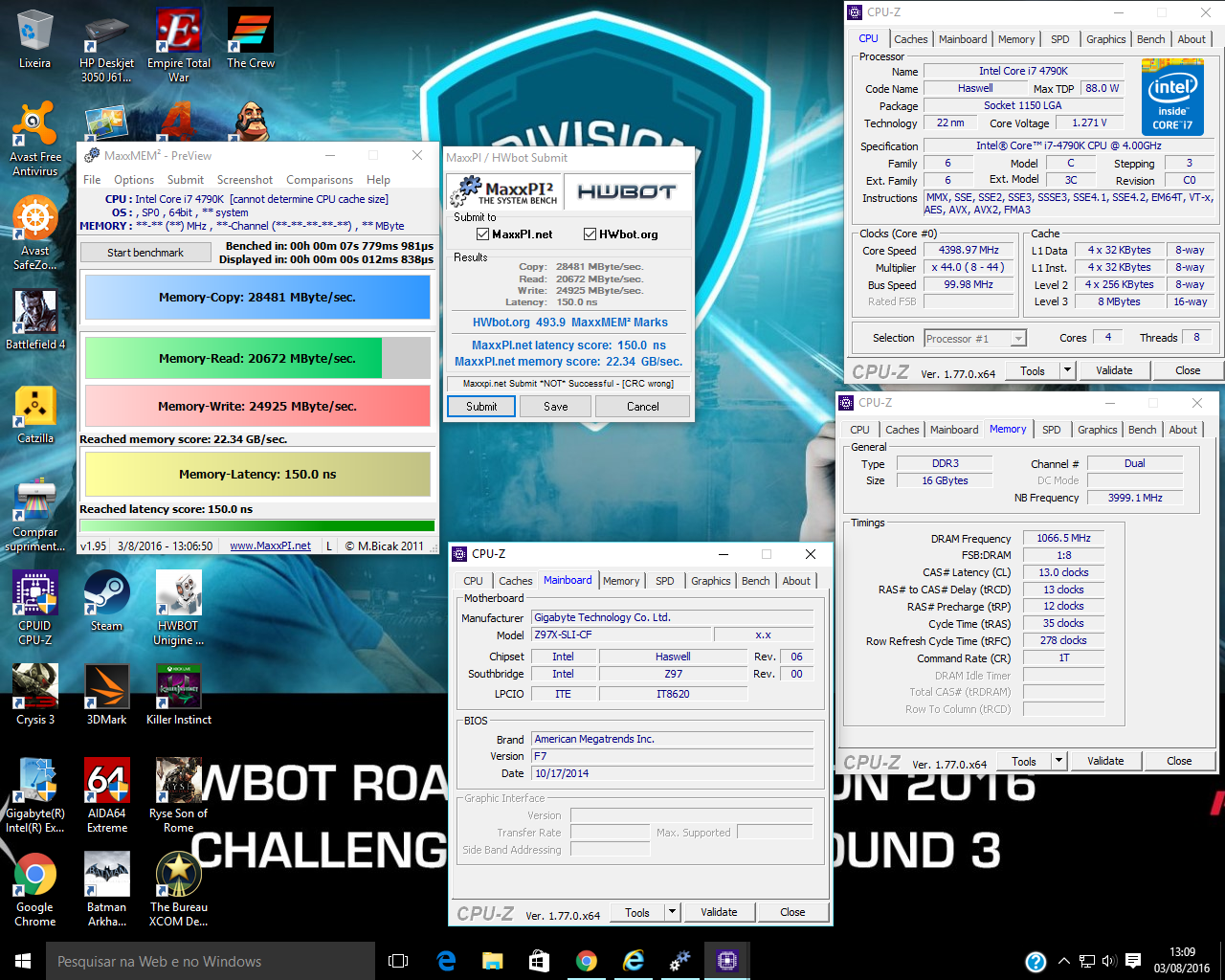The height and width of the screenshot is (980, 1225).
Task: Click the Windows search box on taskbar
Action: pos(211,961)
